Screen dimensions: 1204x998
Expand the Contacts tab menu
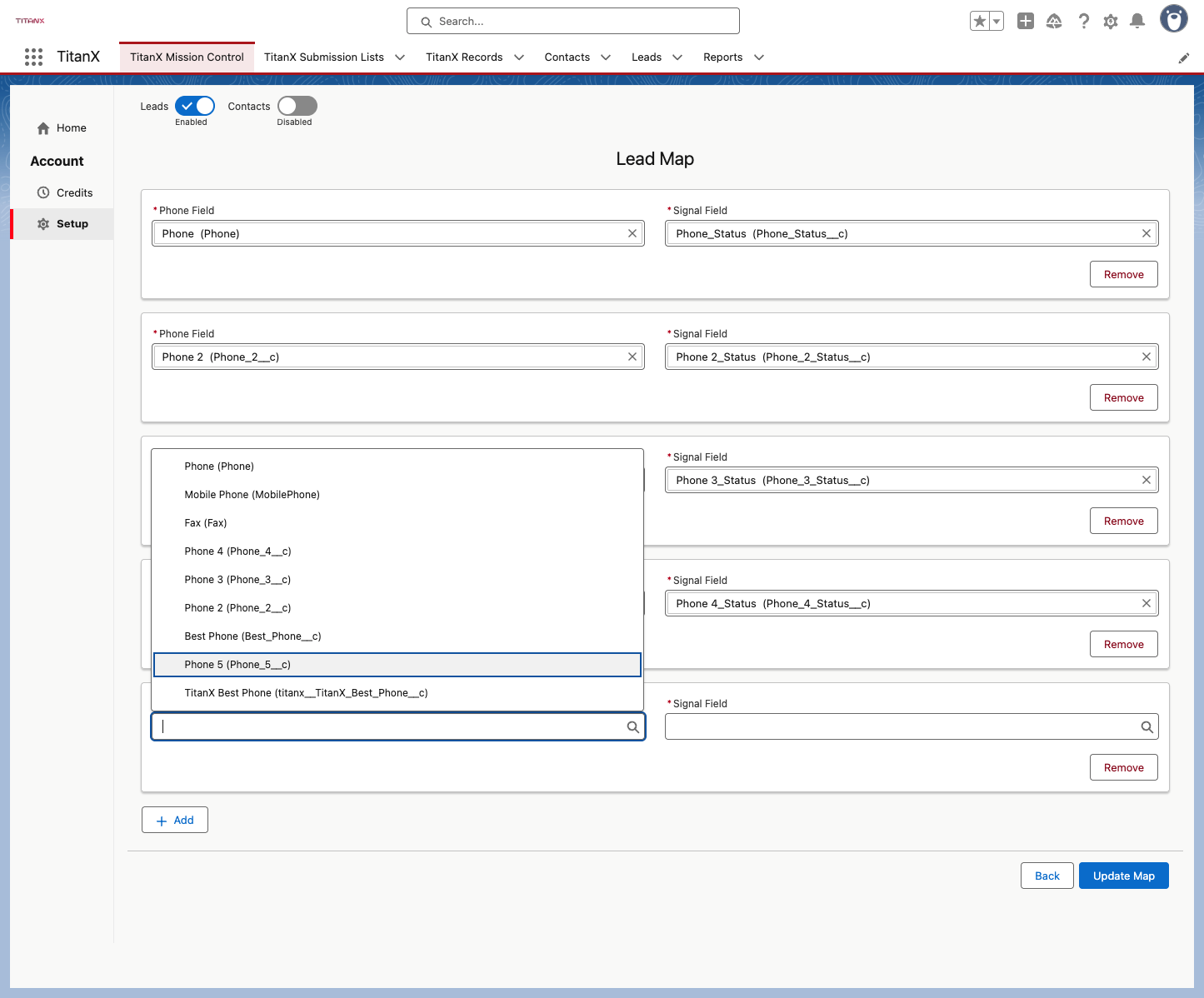(x=606, y=57)
